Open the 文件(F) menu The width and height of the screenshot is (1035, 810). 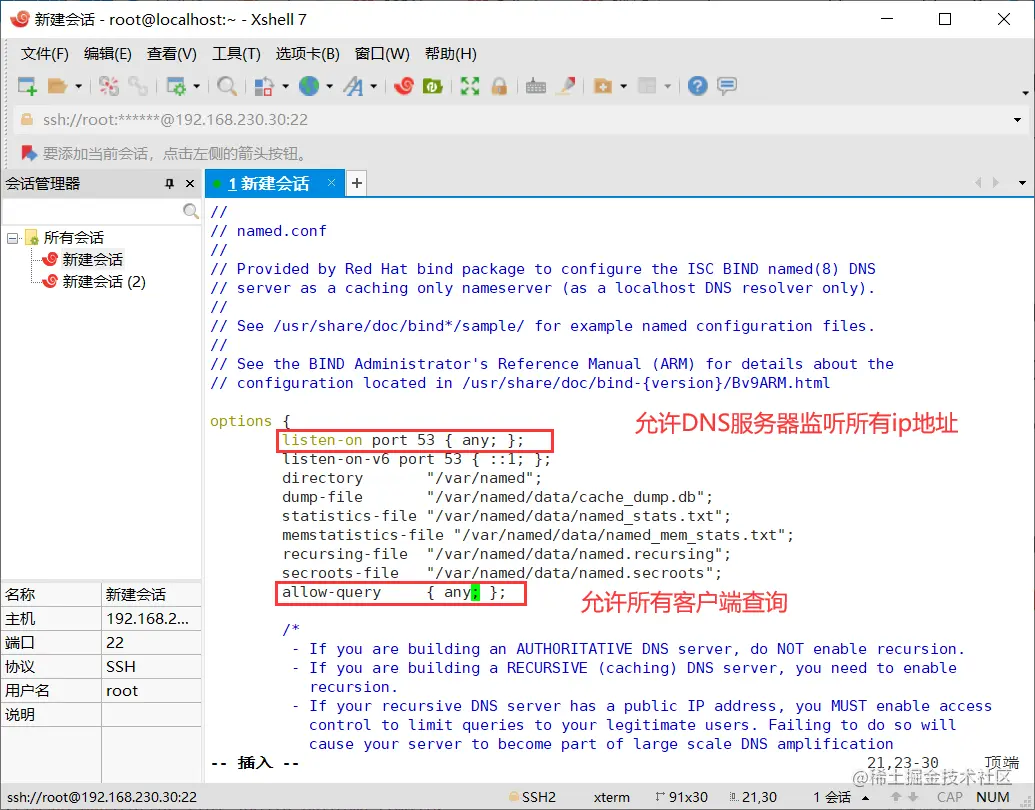pyautogui.click(x=45, y=53)
